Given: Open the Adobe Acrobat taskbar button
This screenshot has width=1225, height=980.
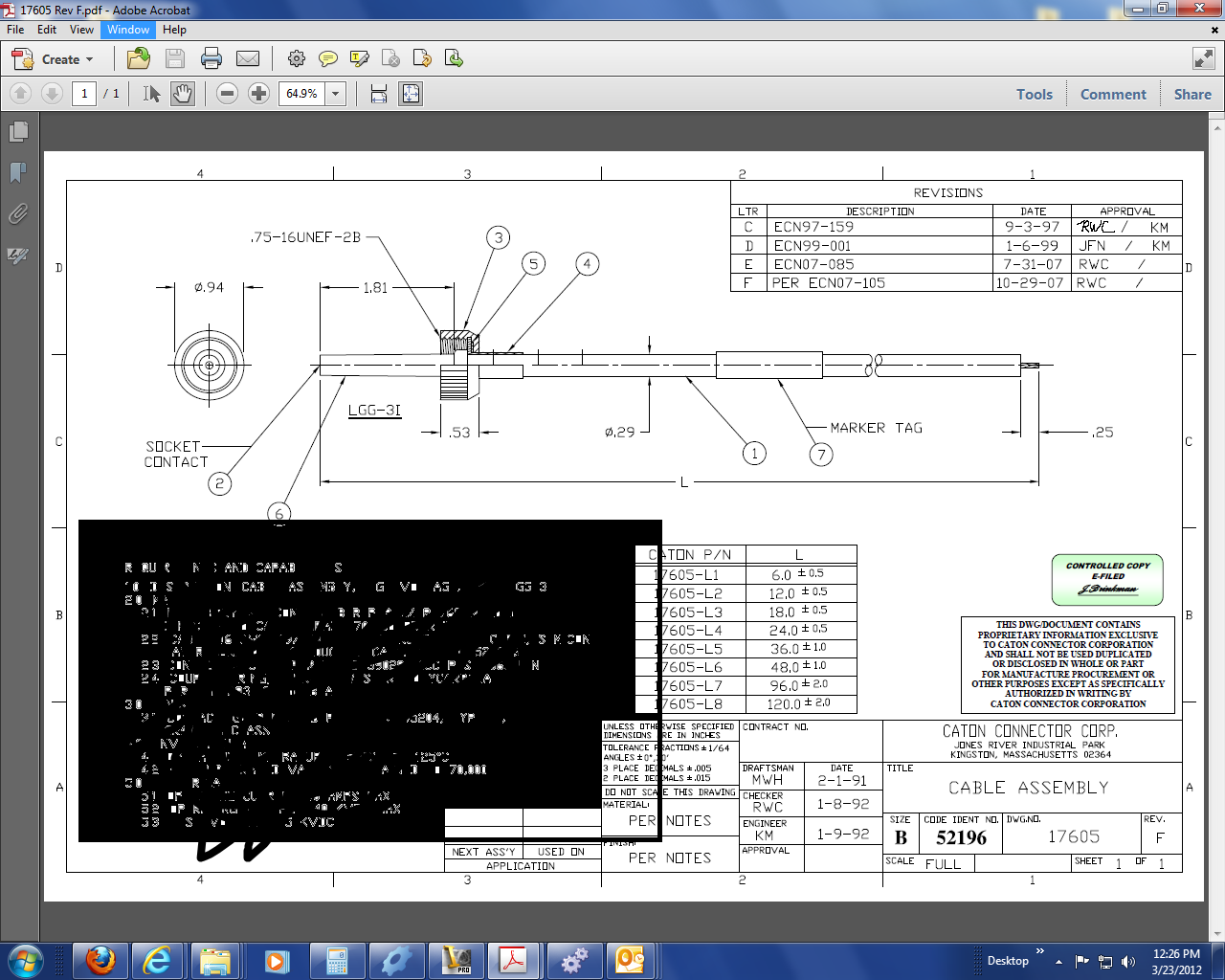Looking at the screenshot, I should (x=513, y=960).
